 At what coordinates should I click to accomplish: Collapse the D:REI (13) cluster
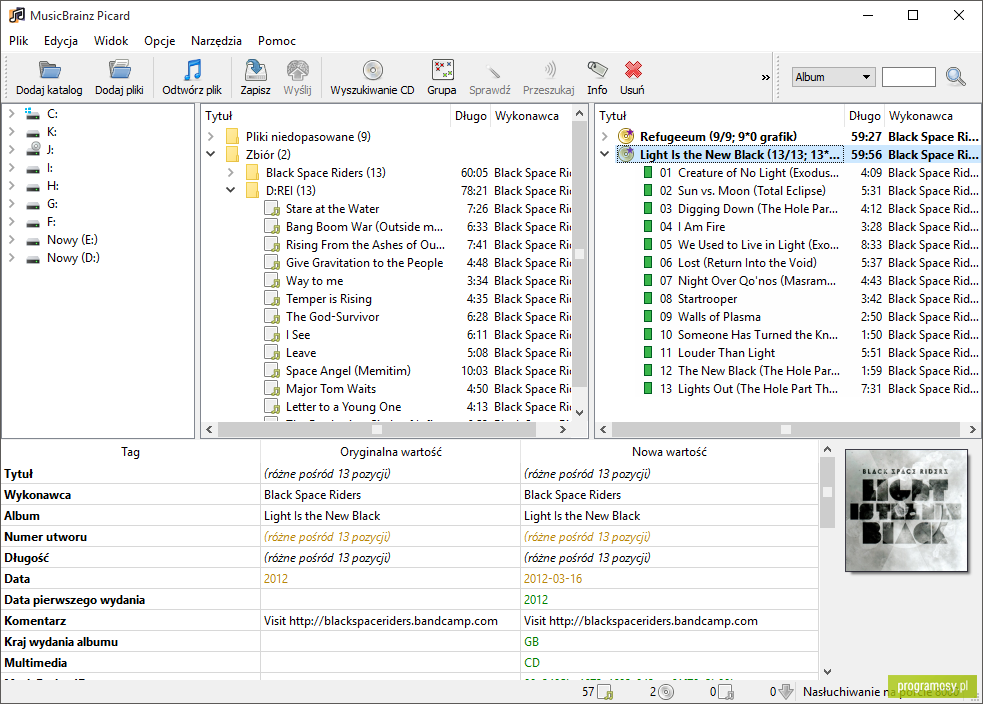pos(231,190)
